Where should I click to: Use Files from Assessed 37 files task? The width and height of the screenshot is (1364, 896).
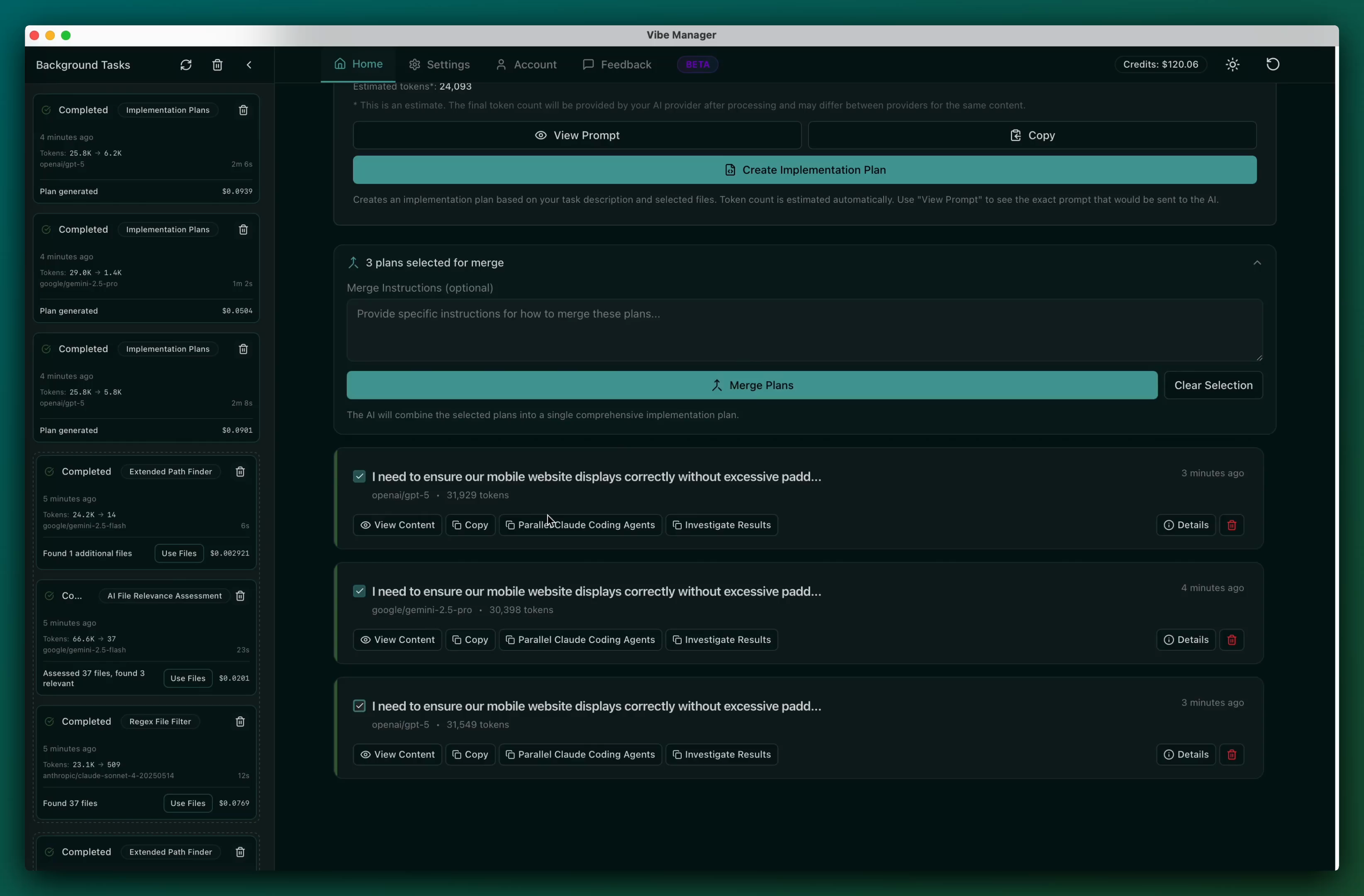pyautogui.click(x=188, y=678)
